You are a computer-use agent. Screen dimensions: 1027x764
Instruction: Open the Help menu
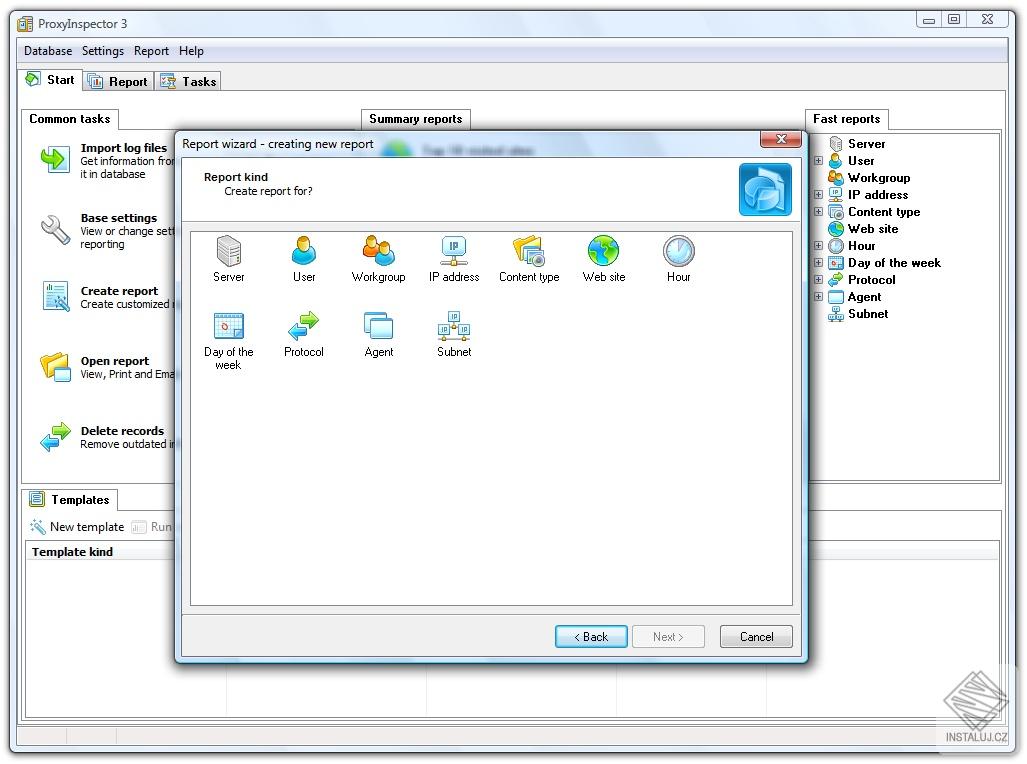[x=191, y=51]
